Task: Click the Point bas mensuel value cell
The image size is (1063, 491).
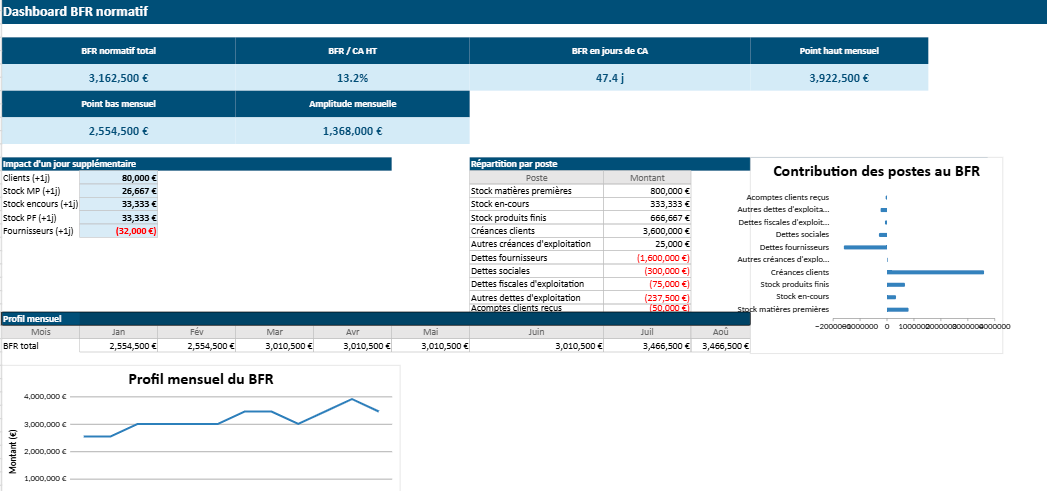Action: point(118,131)
